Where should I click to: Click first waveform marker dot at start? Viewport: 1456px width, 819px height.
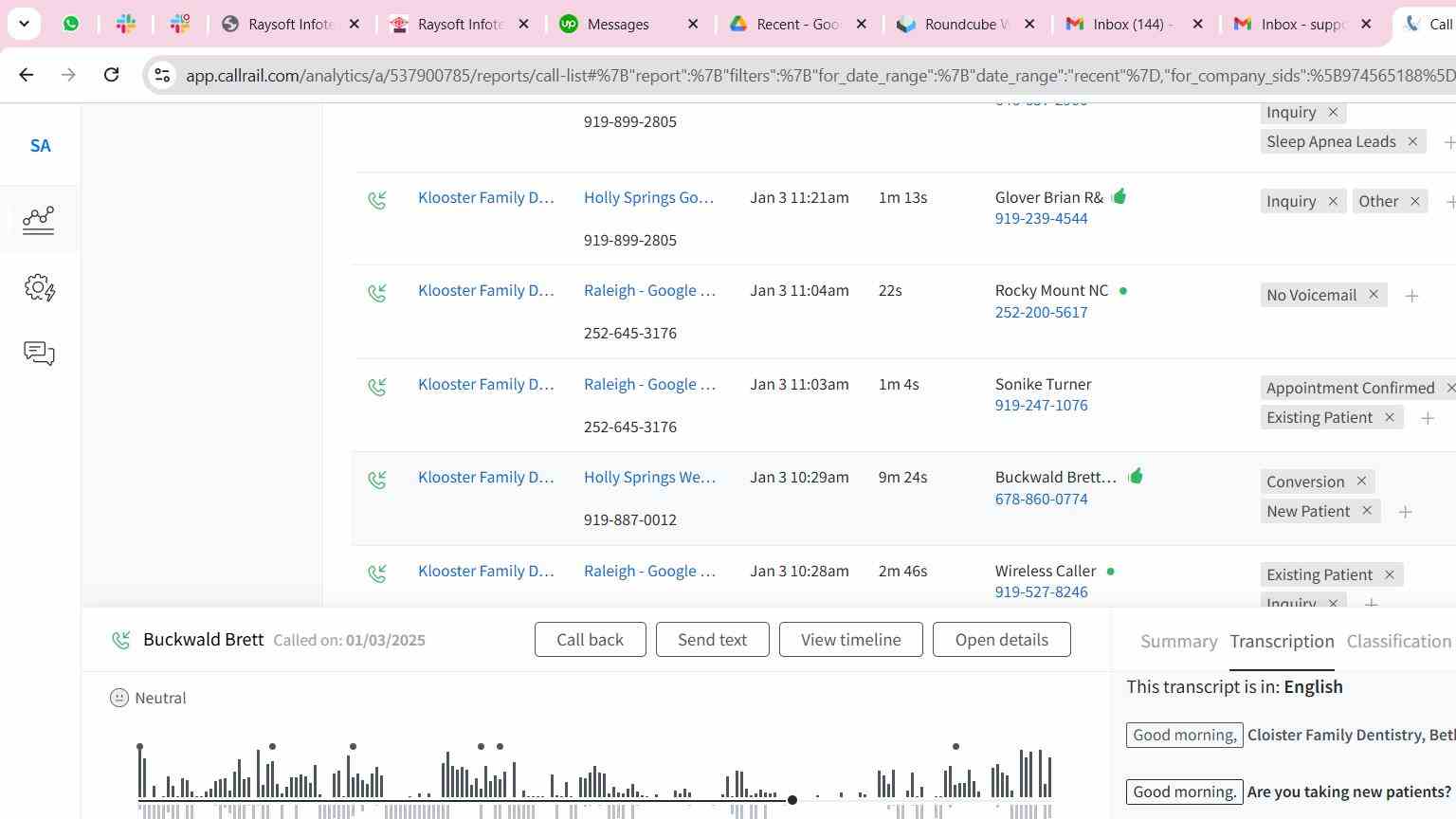coord(139,747)
